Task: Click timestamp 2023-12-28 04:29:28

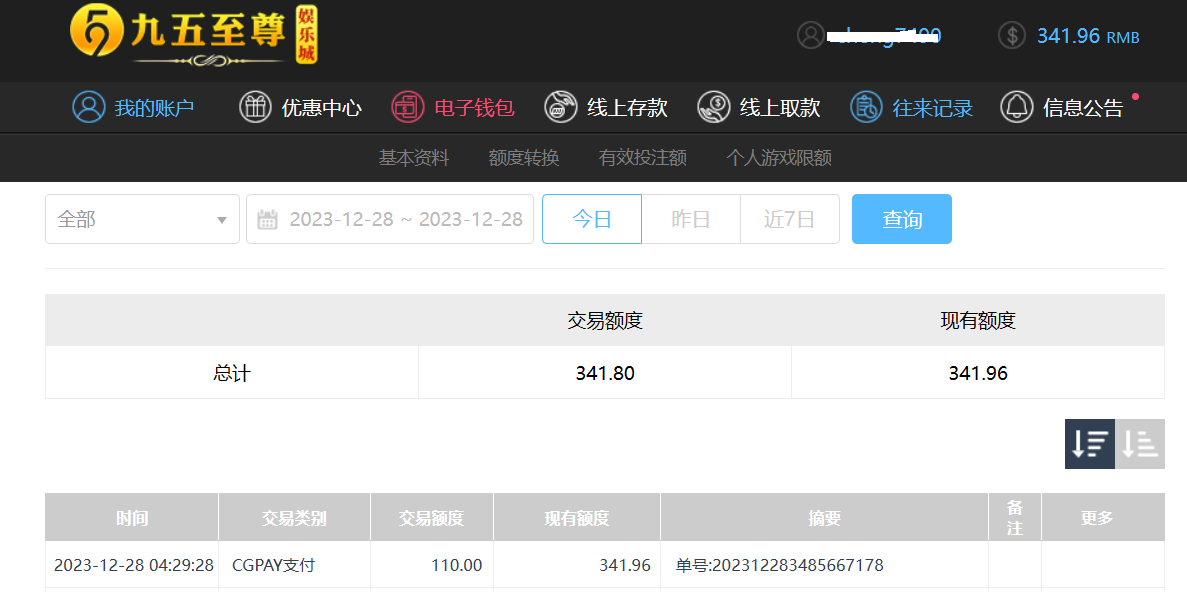Action: click(x=133, y=566)
